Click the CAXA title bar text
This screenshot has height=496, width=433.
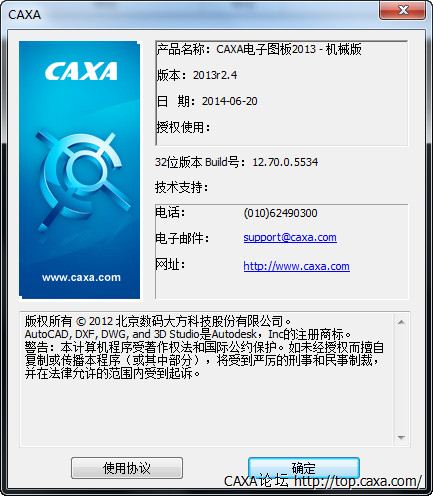[x=24, y=15]
